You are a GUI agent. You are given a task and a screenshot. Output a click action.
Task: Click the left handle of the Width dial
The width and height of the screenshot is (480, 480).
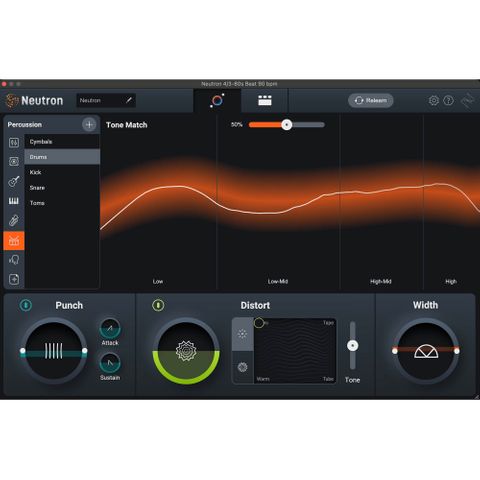coord(395,350)
